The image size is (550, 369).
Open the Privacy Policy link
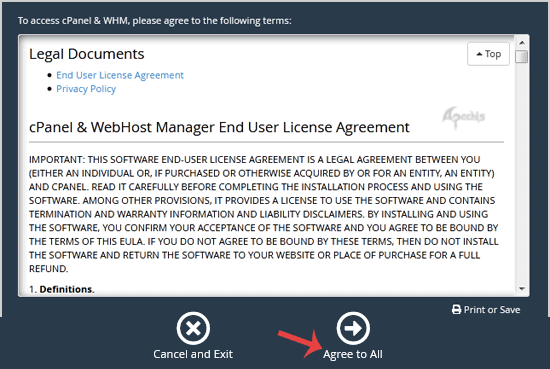(x=86, y=89)
